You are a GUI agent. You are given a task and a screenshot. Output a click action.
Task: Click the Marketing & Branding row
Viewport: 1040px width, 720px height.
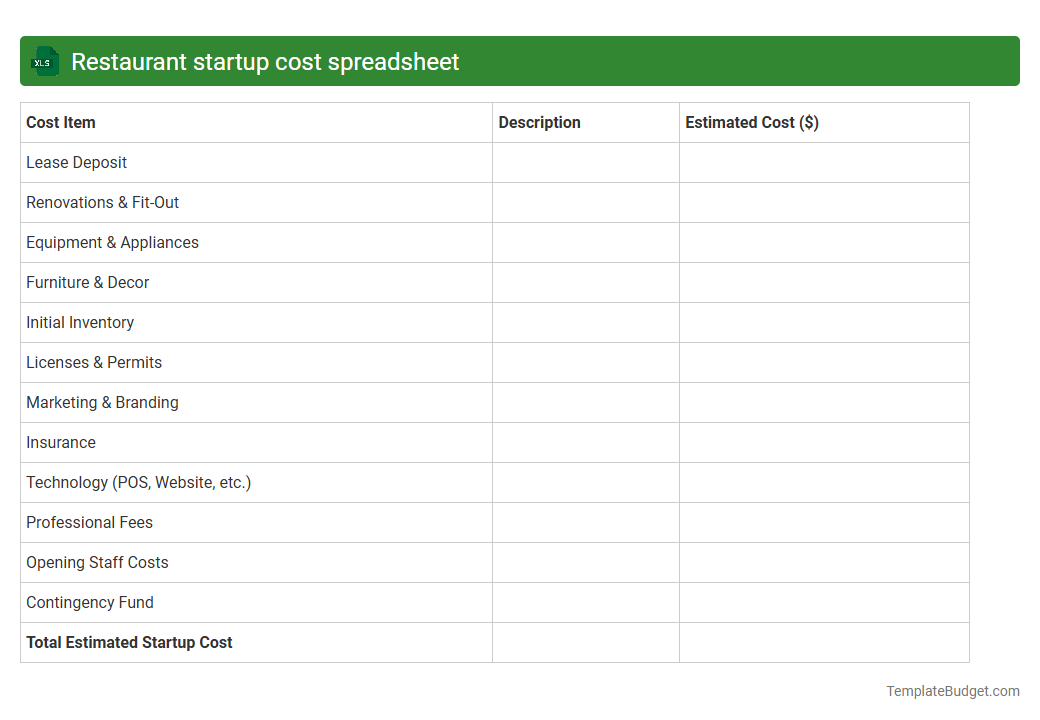(x=102, y=402)
